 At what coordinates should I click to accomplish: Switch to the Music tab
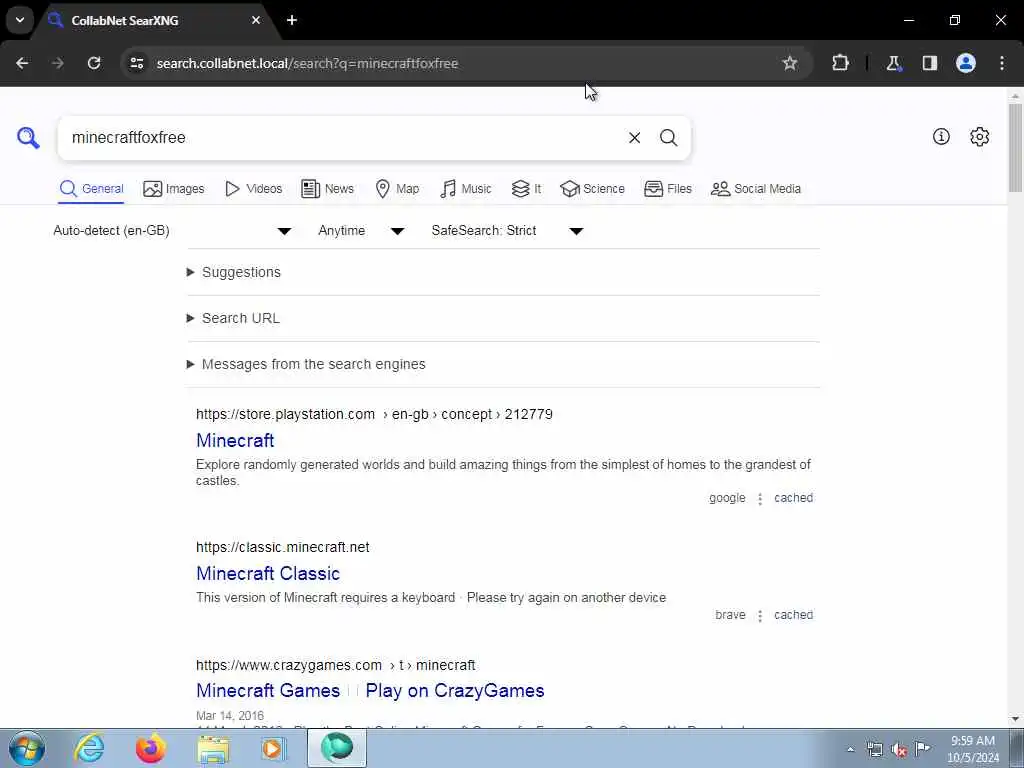(x=466, y=189)
